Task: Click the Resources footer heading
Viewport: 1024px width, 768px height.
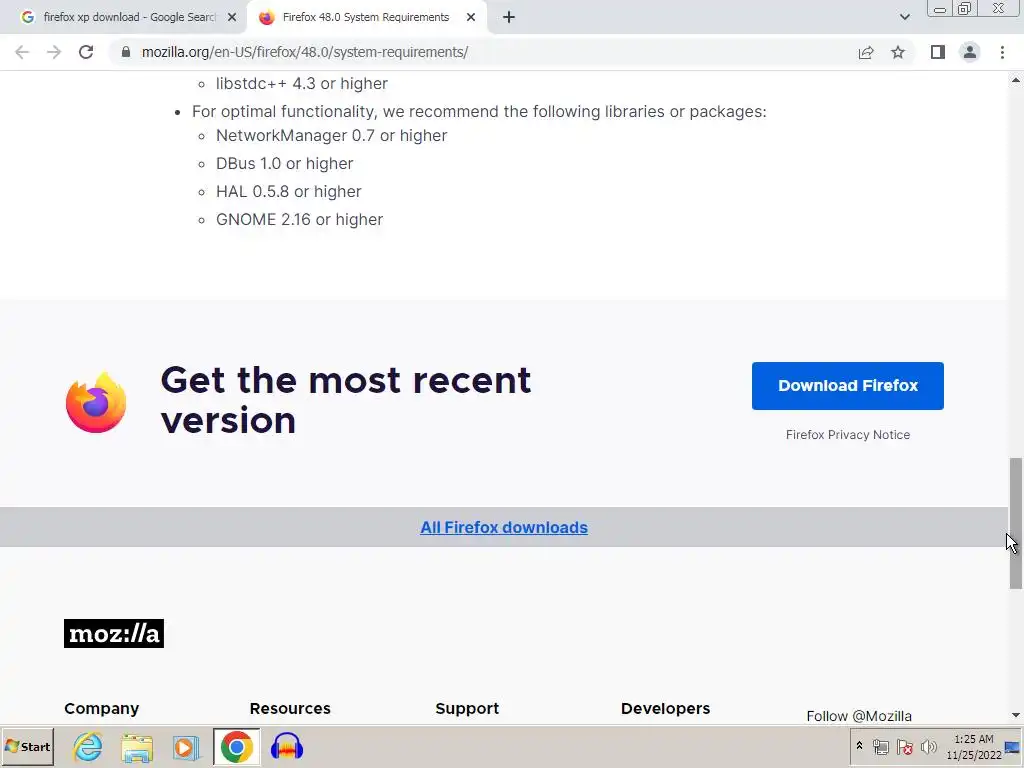Action: coord(290,709)
